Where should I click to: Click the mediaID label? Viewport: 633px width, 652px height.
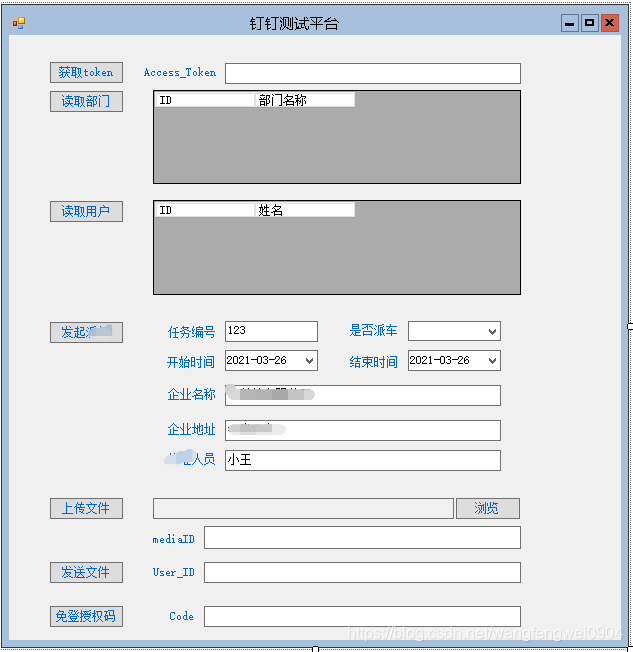click(173, 539)
